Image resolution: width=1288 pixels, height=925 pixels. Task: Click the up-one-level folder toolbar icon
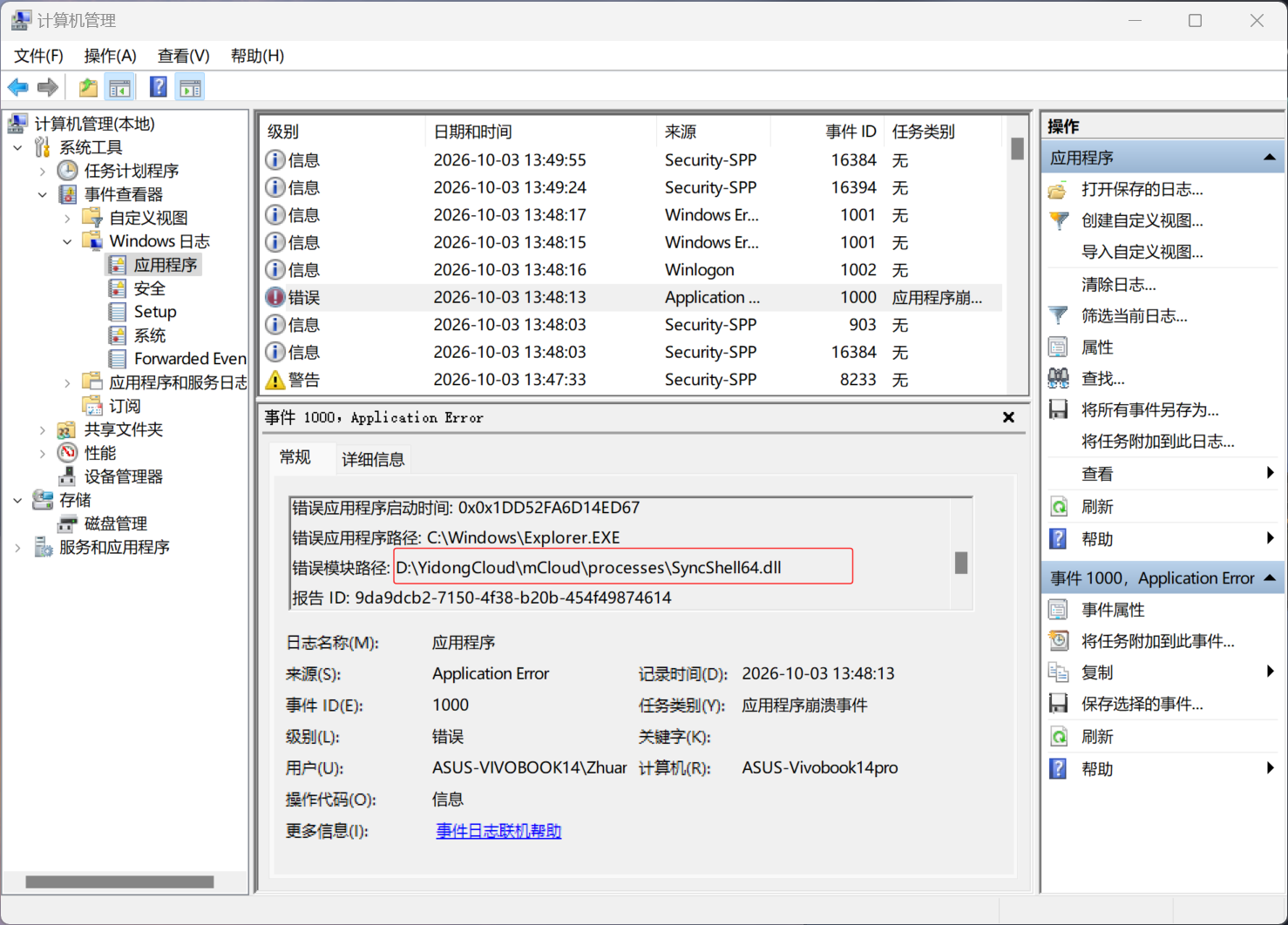[x=88, y=87]
